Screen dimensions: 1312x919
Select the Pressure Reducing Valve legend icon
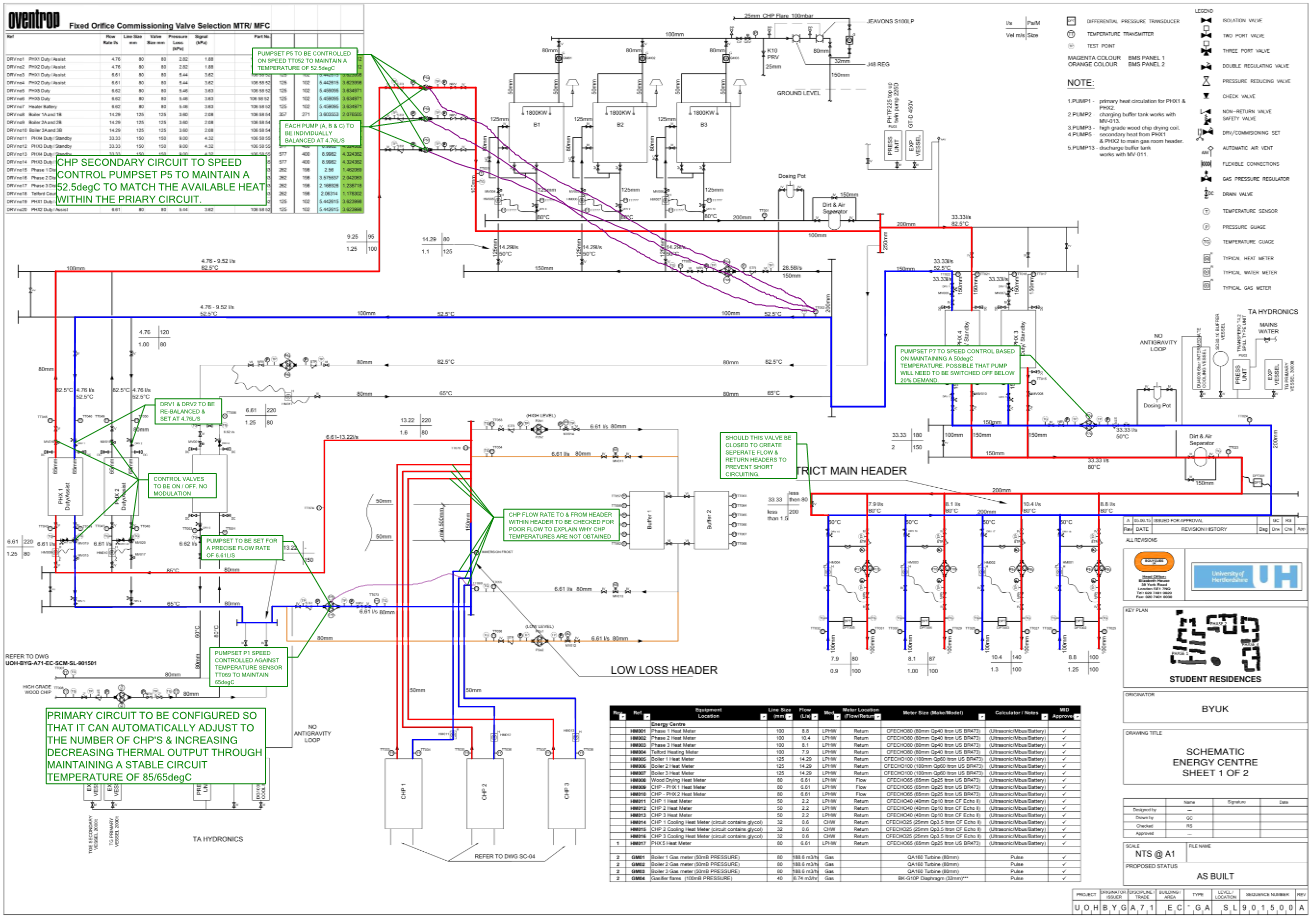(x=1206, y=80)
